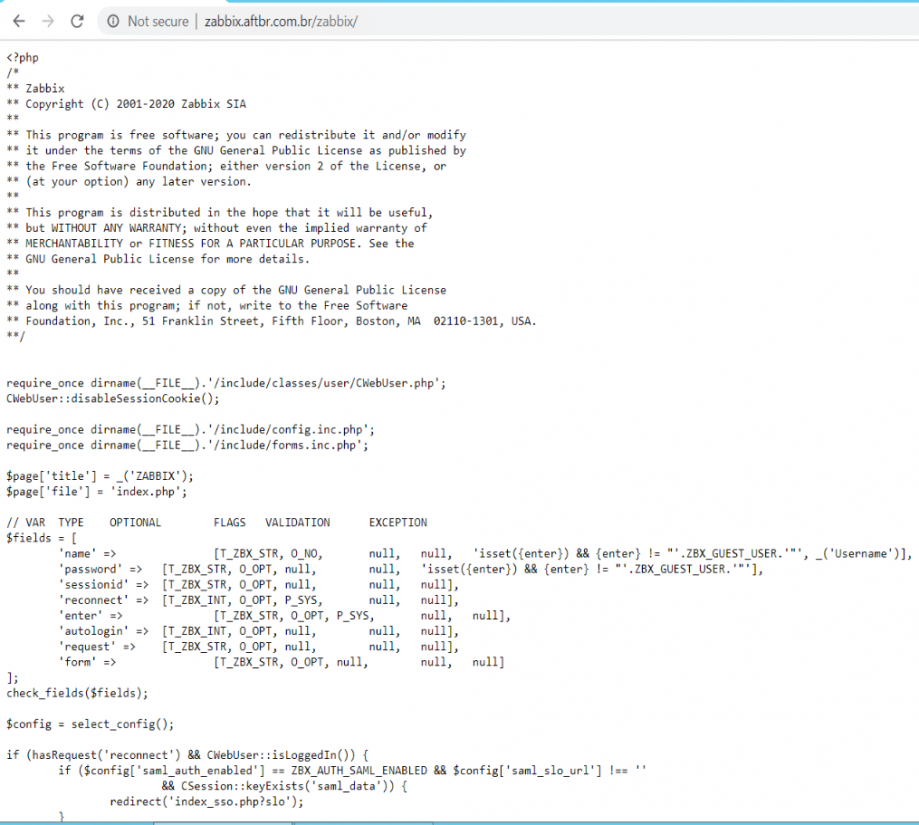This screenshot has width=919, height=825.
Task: Click the 'form' => field key
Action: click(x=87, y=662)
